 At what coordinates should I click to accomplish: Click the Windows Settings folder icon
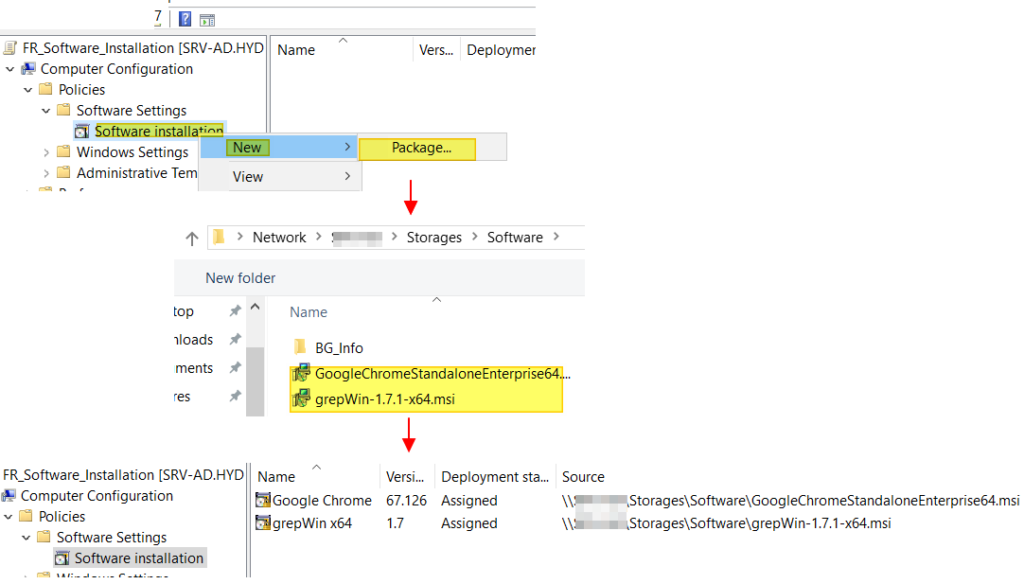[x=63, y=152]
